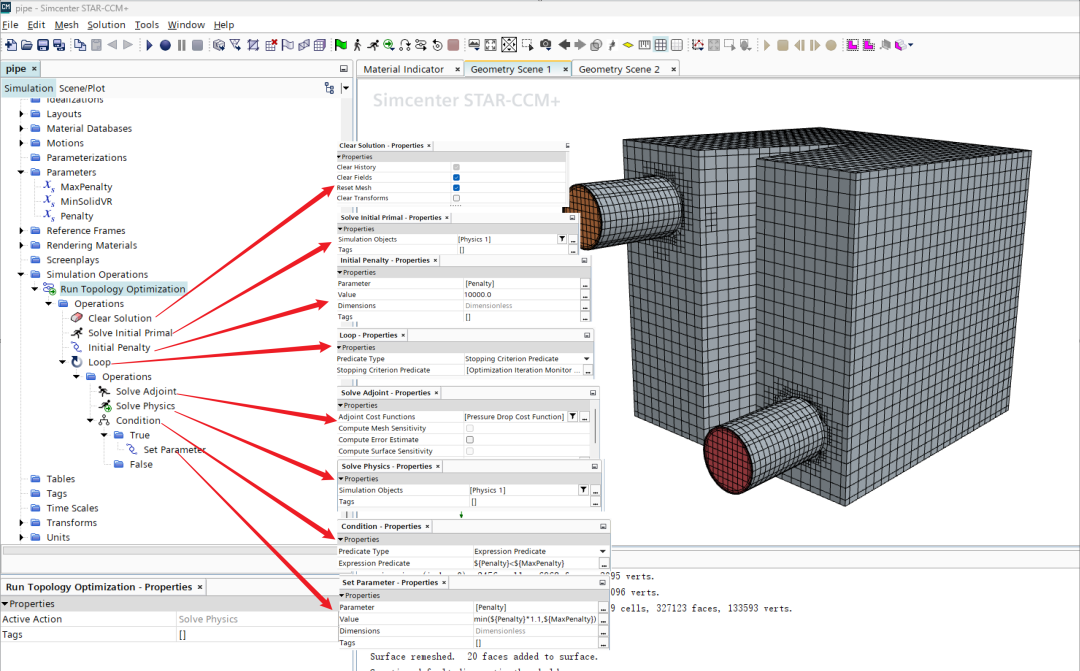
Task: Click the Pause bars toolbar icon
Action: click(181, 45)
